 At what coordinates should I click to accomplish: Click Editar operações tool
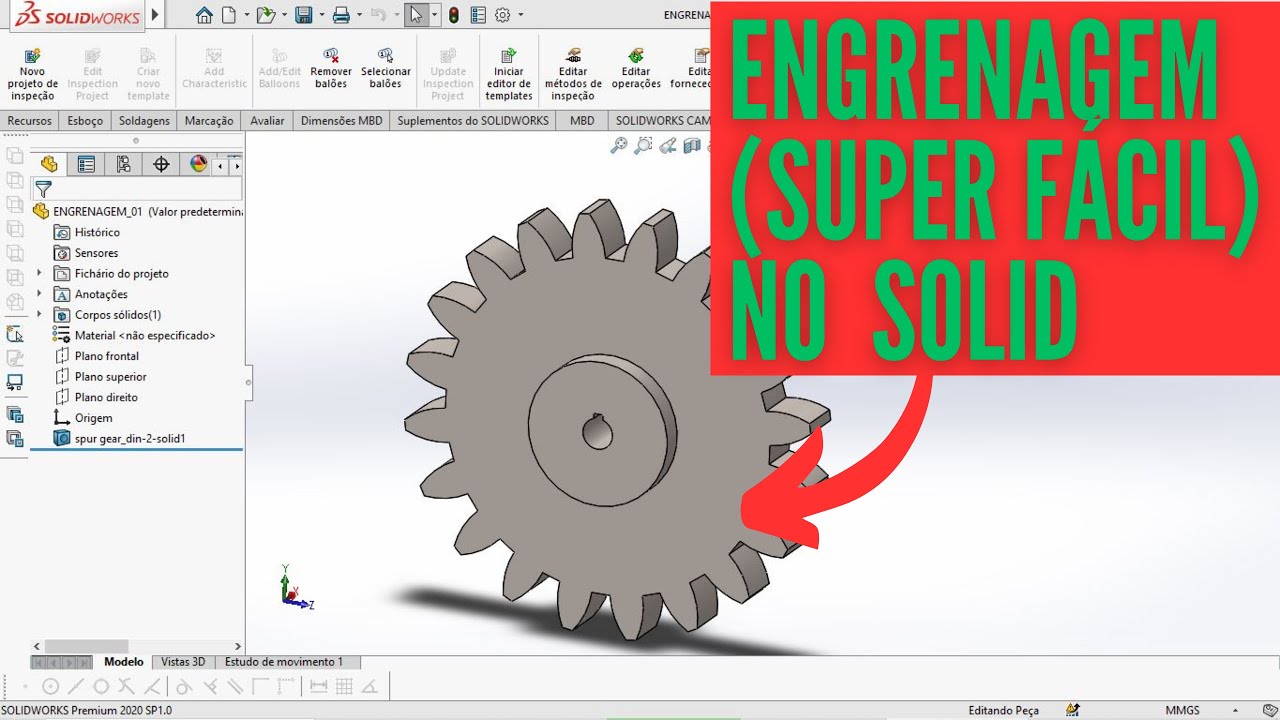(x=636, y=69)
